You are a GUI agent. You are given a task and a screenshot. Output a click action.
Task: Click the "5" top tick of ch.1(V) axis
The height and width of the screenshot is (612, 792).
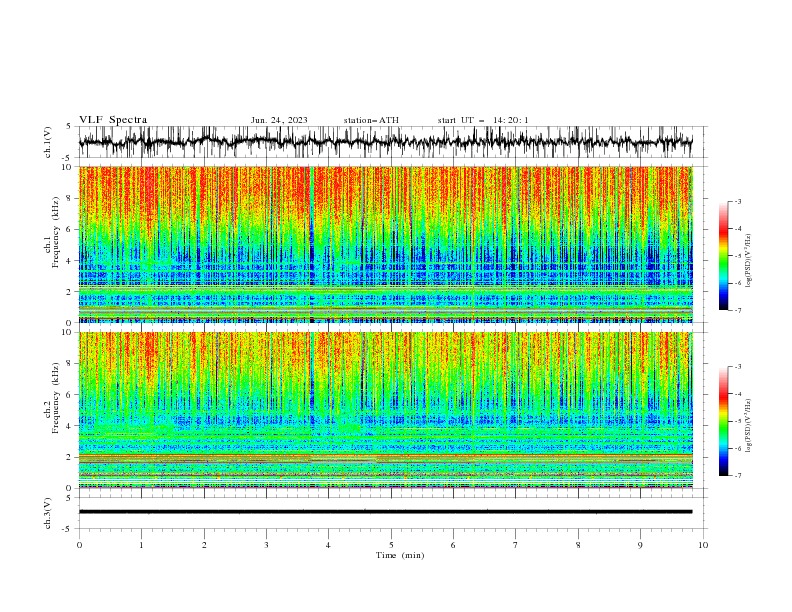68,127
